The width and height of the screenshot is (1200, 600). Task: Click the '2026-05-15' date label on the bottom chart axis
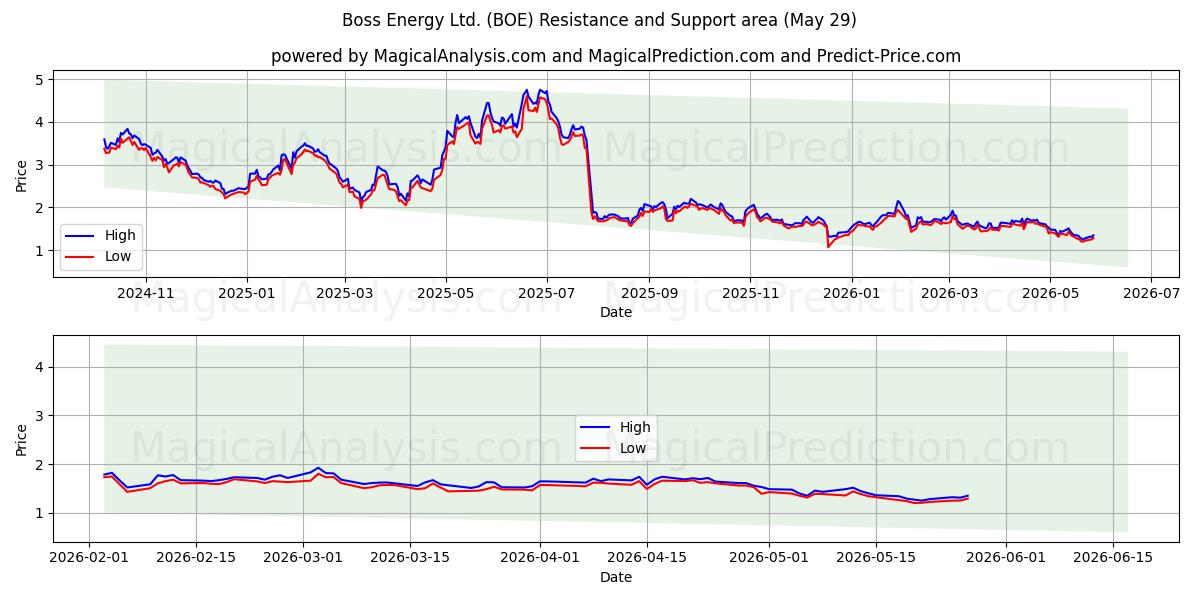876,560
